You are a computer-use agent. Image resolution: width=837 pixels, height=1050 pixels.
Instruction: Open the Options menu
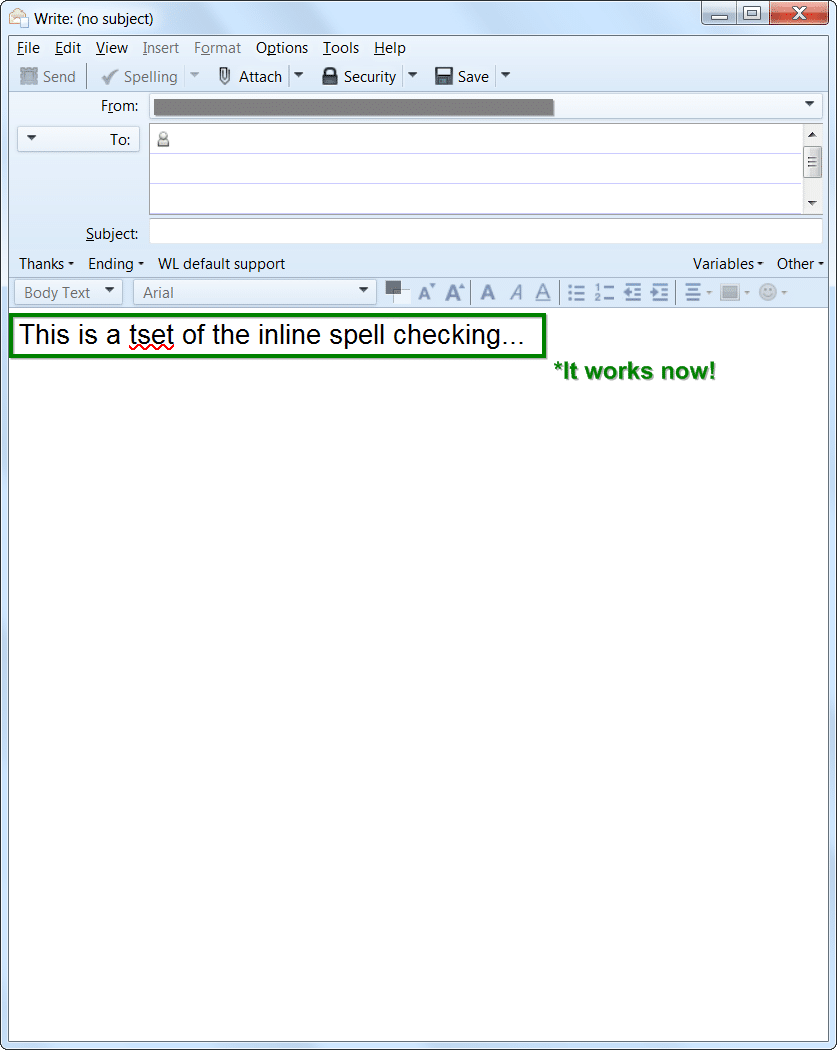(281, 48)
